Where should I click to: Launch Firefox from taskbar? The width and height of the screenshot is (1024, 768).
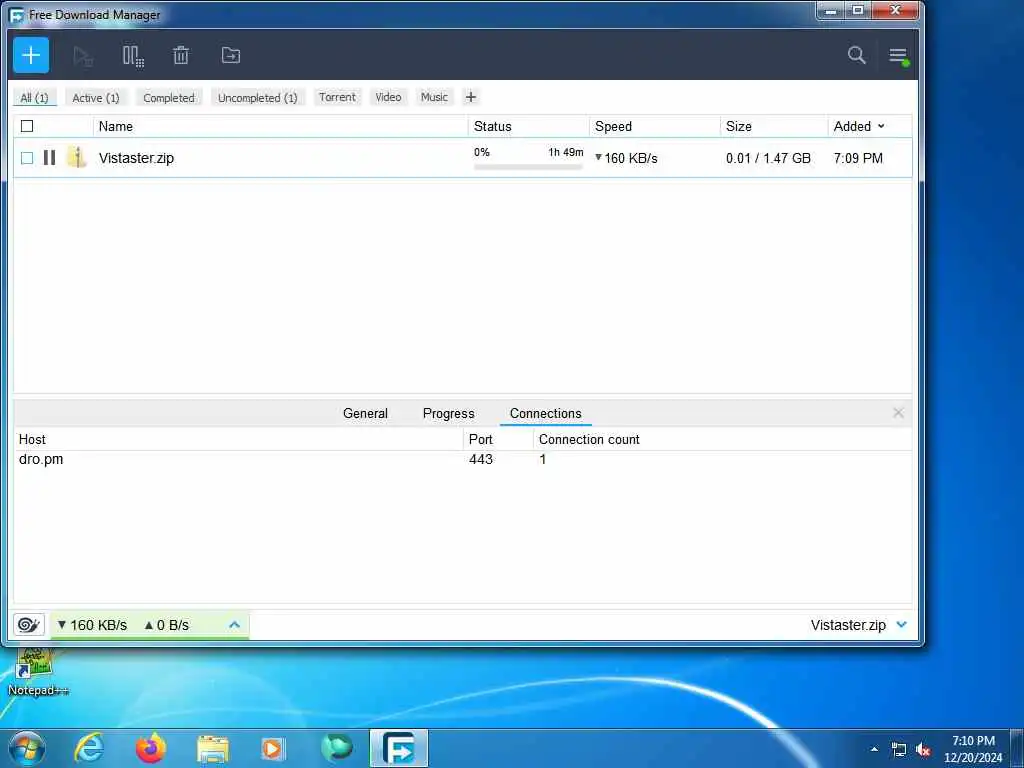click(151, 748)
